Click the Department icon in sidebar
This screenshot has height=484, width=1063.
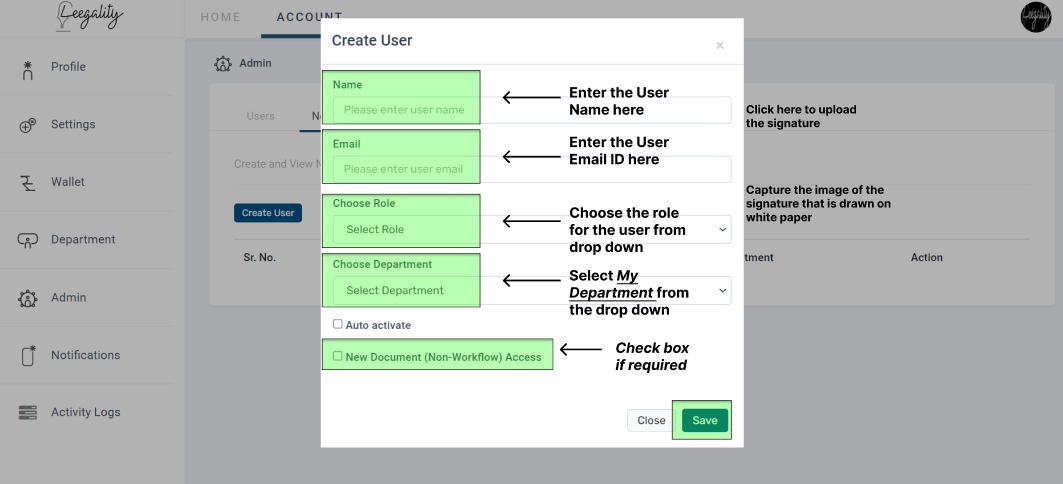27,240
